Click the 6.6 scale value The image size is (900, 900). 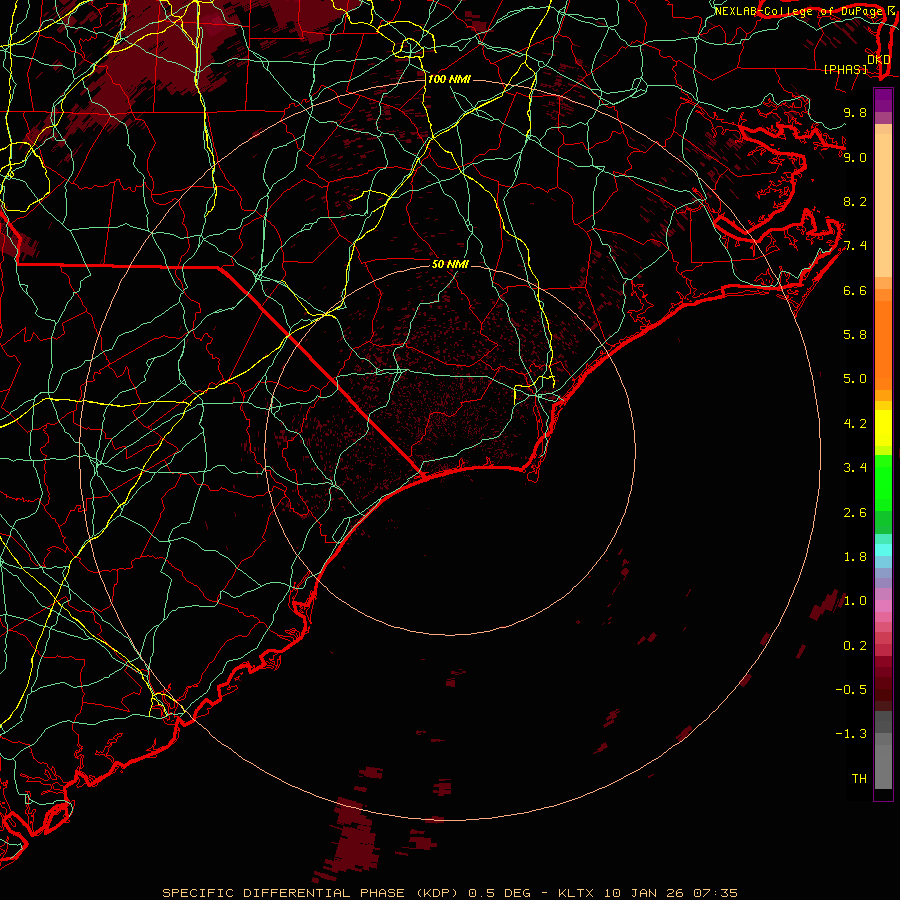pos(855,290)
